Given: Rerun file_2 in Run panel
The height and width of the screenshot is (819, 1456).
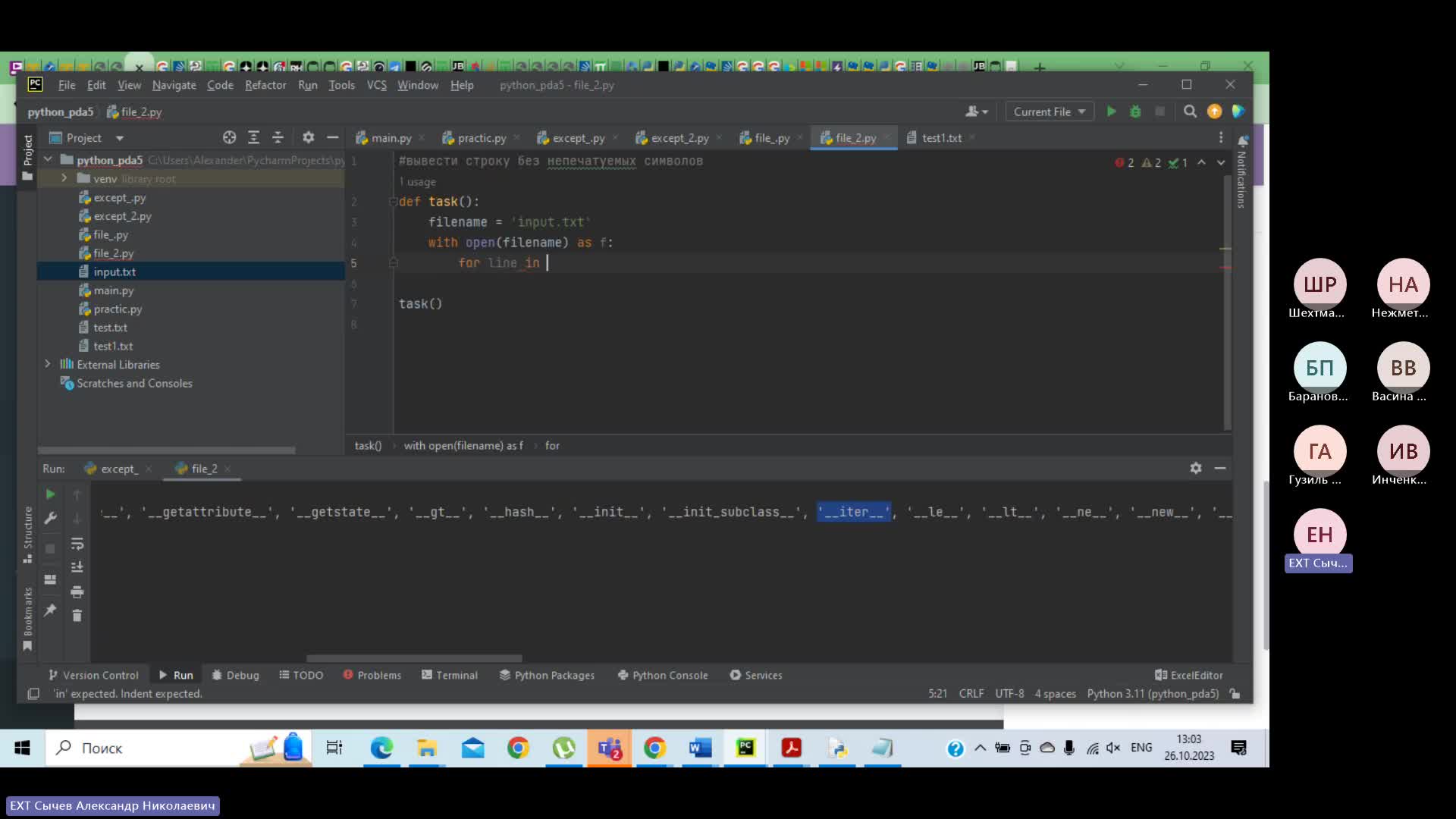Looking at the screenshot, I should pos(50,494).
